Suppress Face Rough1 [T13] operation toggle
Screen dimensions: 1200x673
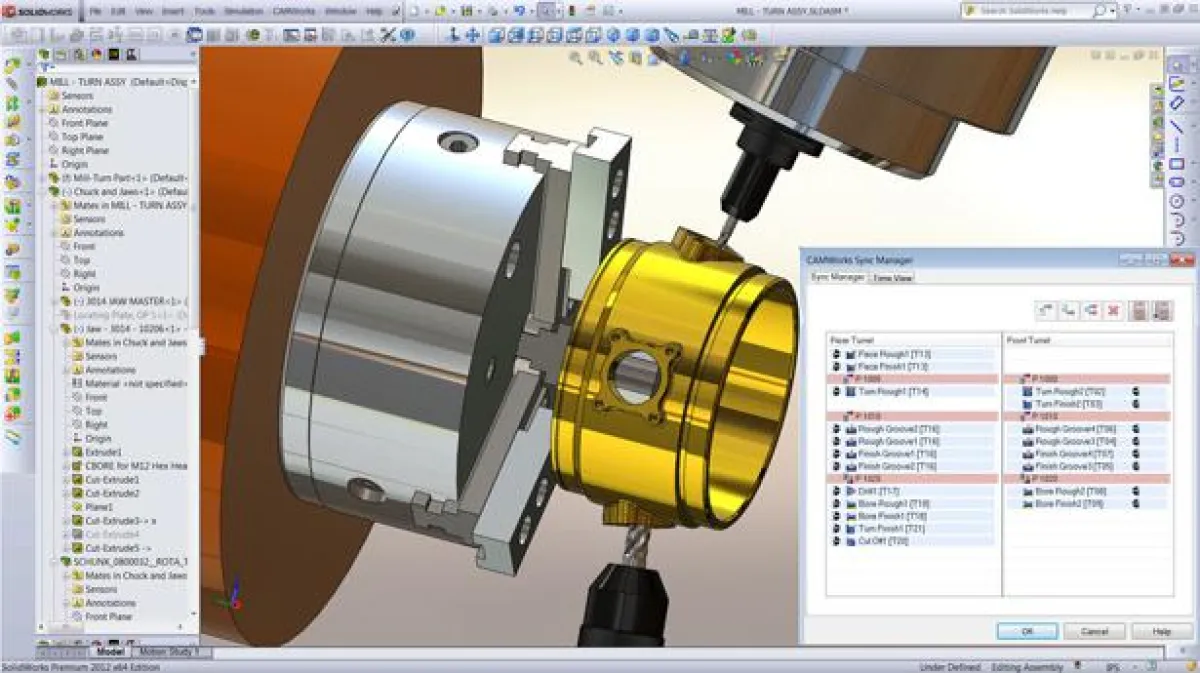coord(837,352)
